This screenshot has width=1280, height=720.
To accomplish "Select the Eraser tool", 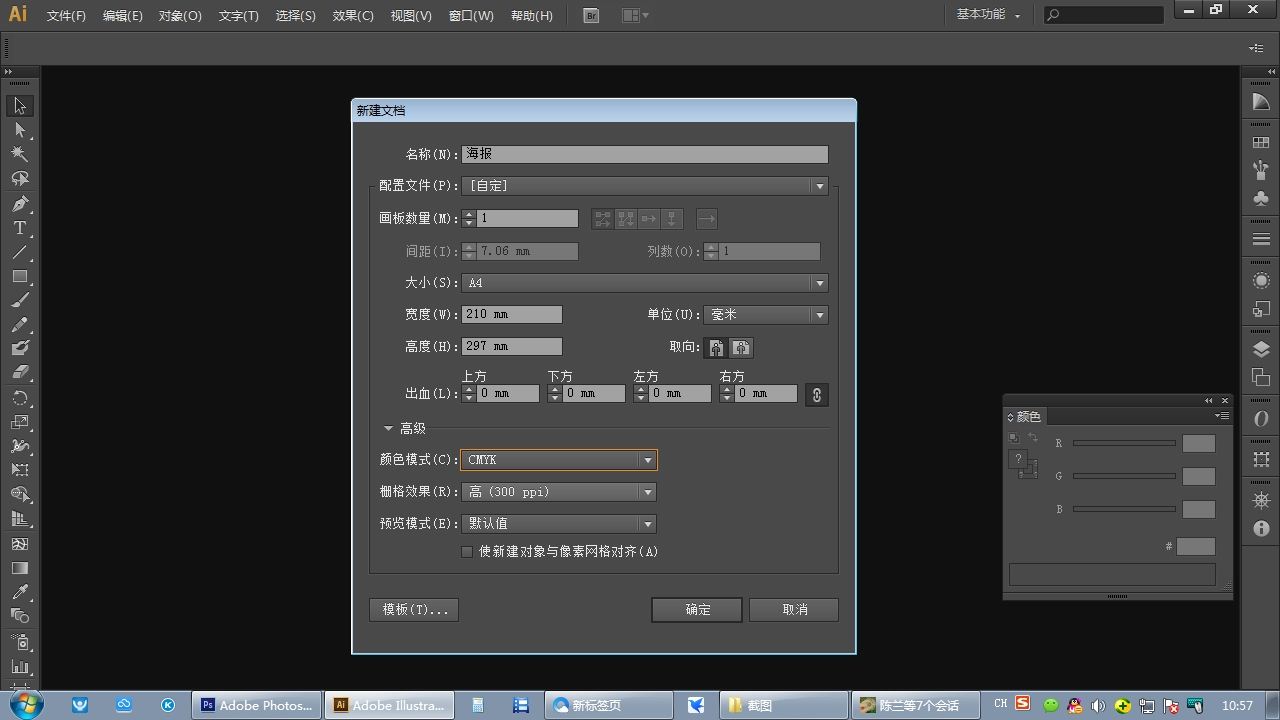I will pyautogui.click(x=20, y=372).
